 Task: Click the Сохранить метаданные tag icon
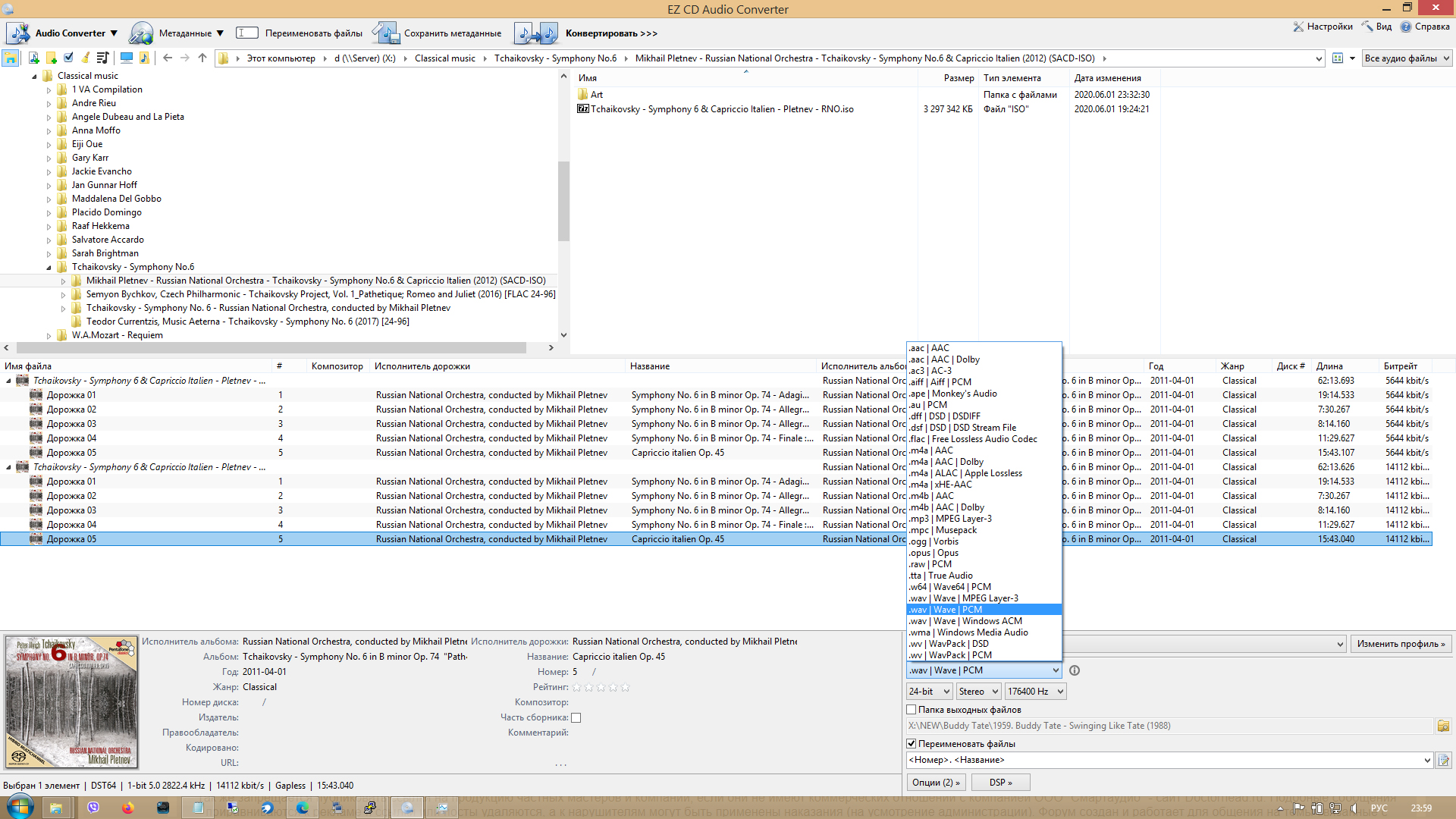[385, 33]
